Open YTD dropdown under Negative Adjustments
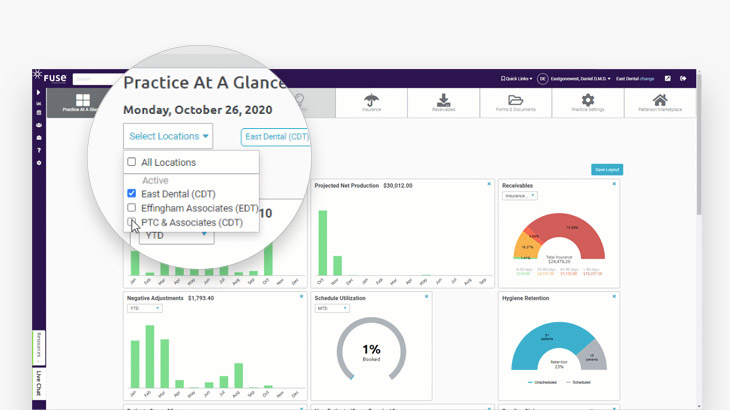This screenshot has height=410, width=730. [144, 309]
